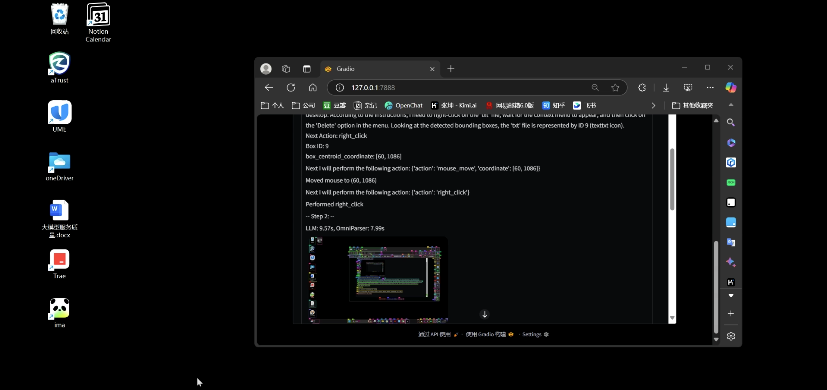
Task: Expand more sidebar apps down arrow
Action: [x=730, y=296]
